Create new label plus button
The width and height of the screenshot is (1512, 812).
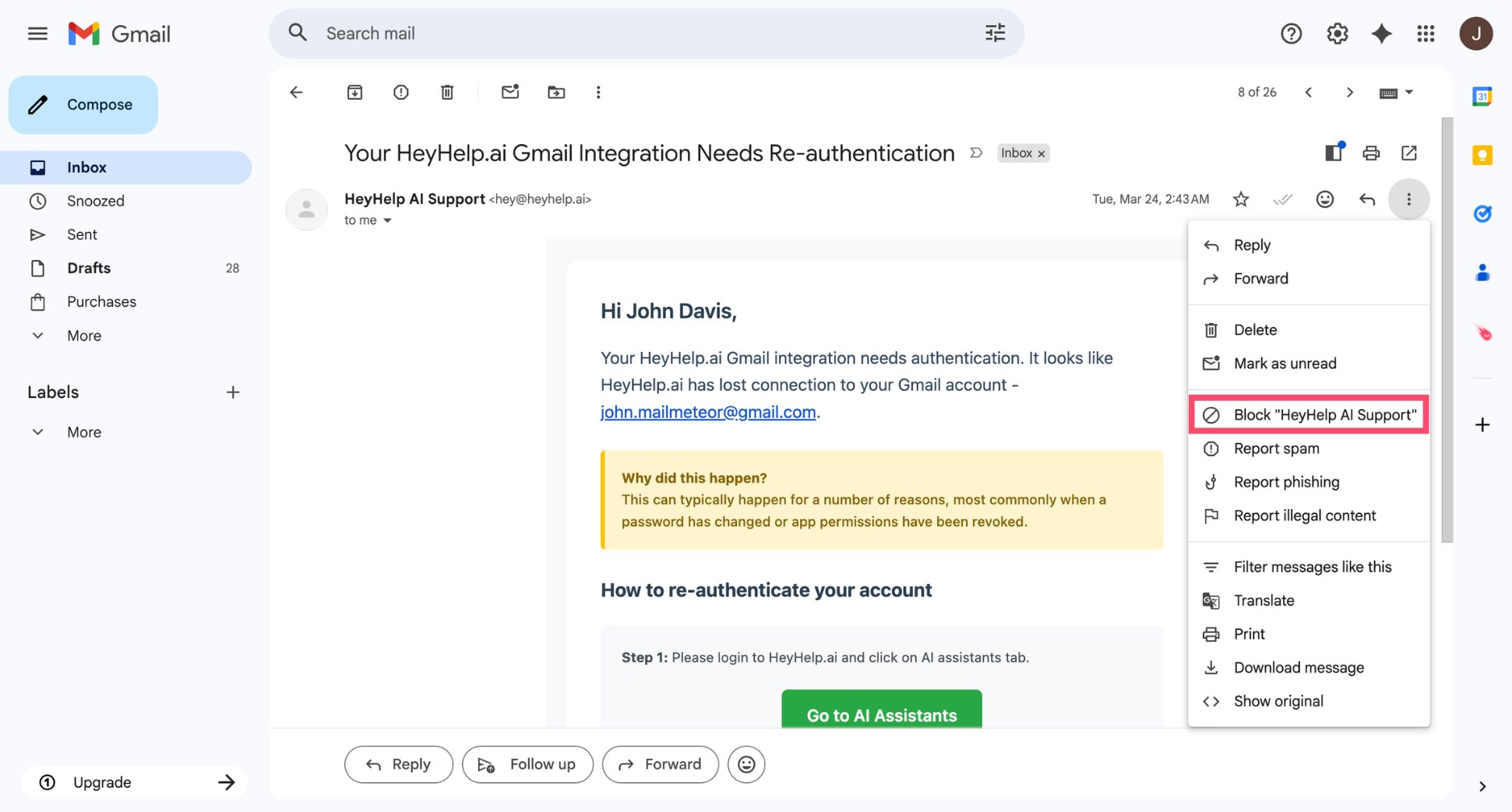[x=232, y=392]
